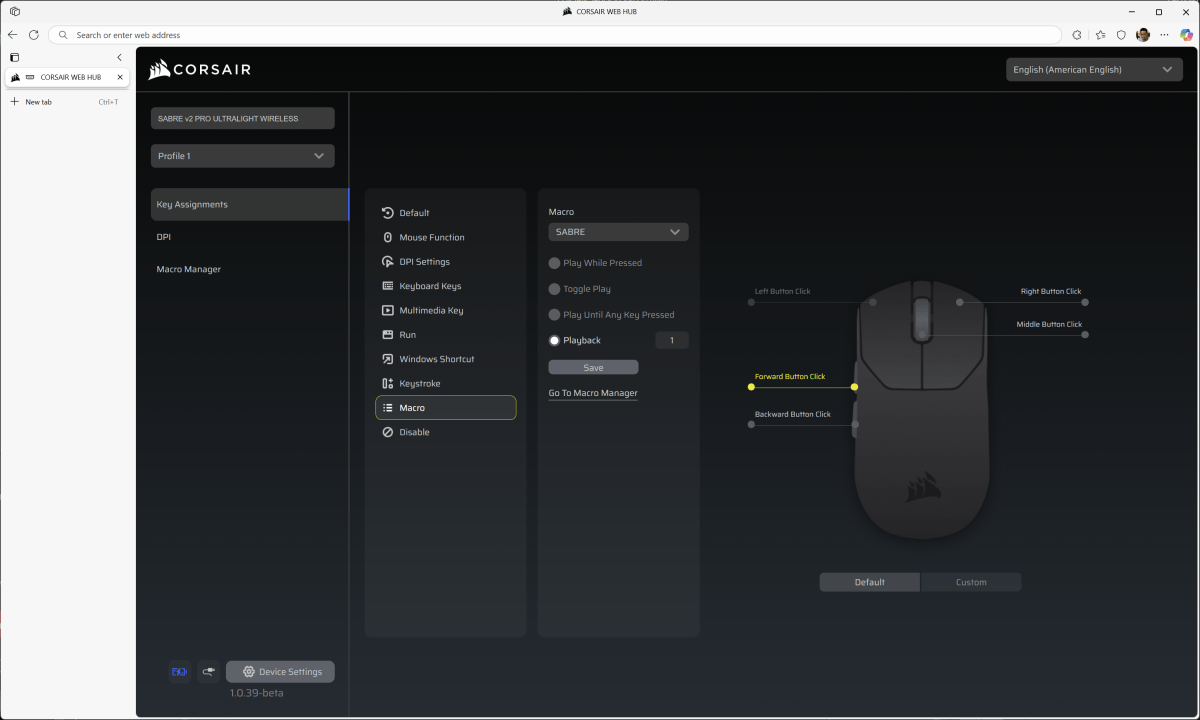The image size is (1200, 720).
Task: Follow the Go To Macro Manager link
Action: [593, 393]
